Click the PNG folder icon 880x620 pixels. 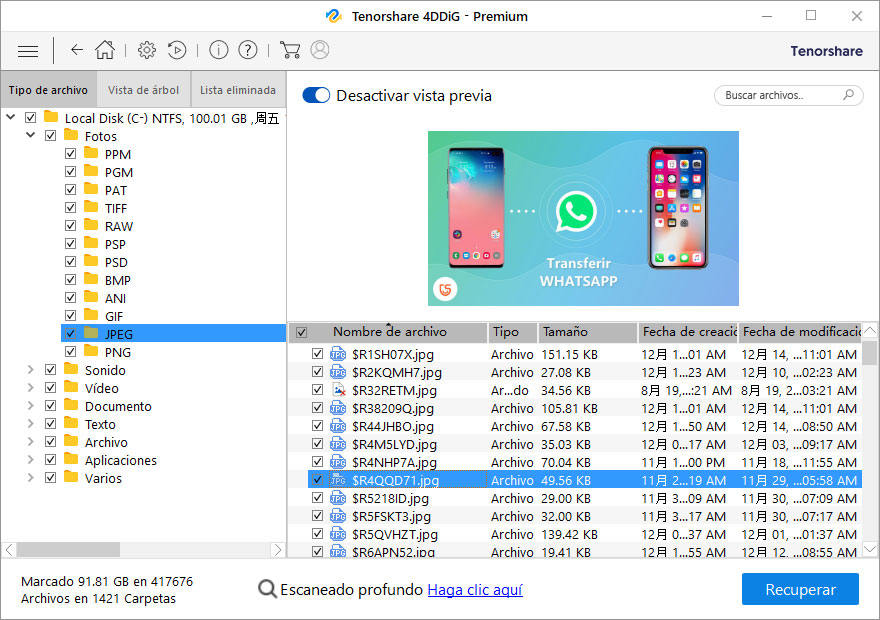[x=91, y=351]
